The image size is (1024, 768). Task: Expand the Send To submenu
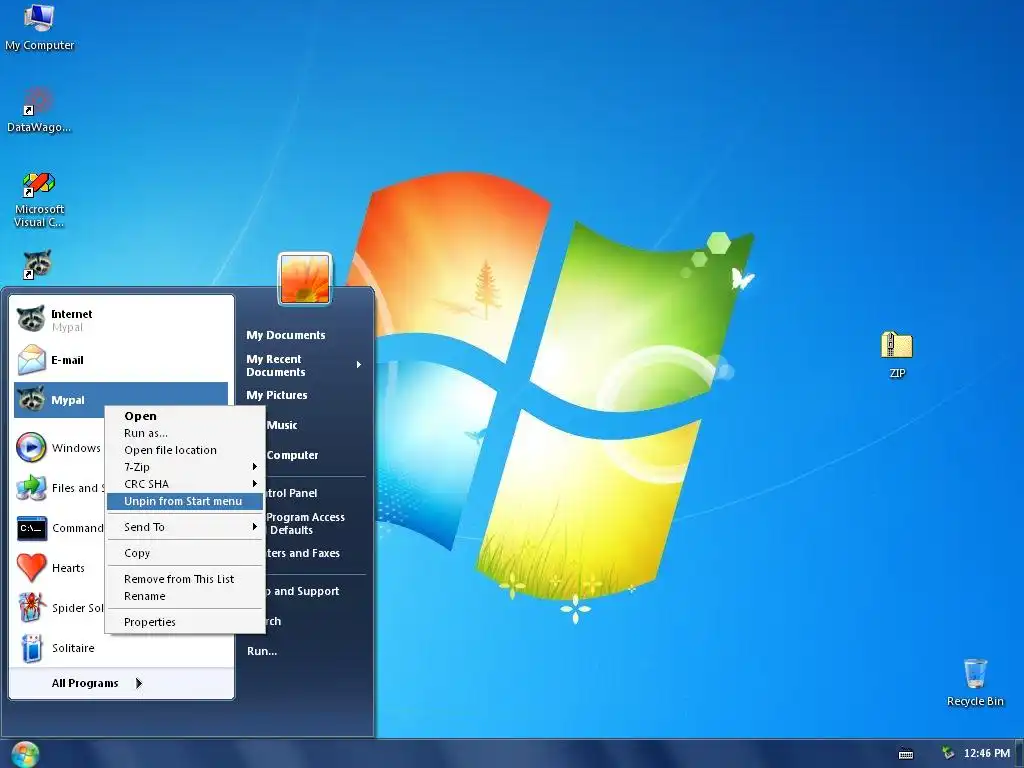coord(185,527)
